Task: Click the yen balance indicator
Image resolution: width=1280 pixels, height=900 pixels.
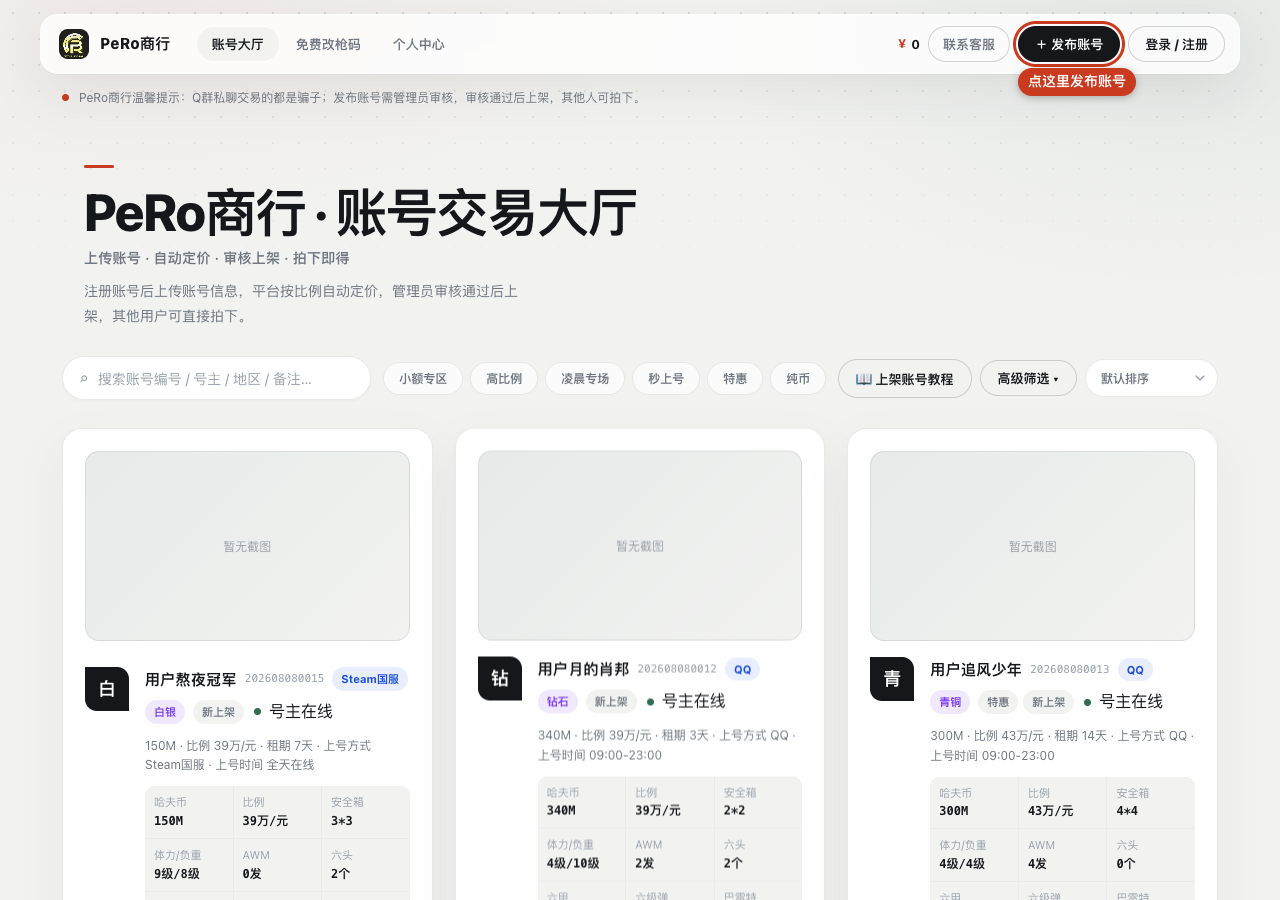Action: click(909, 44)
